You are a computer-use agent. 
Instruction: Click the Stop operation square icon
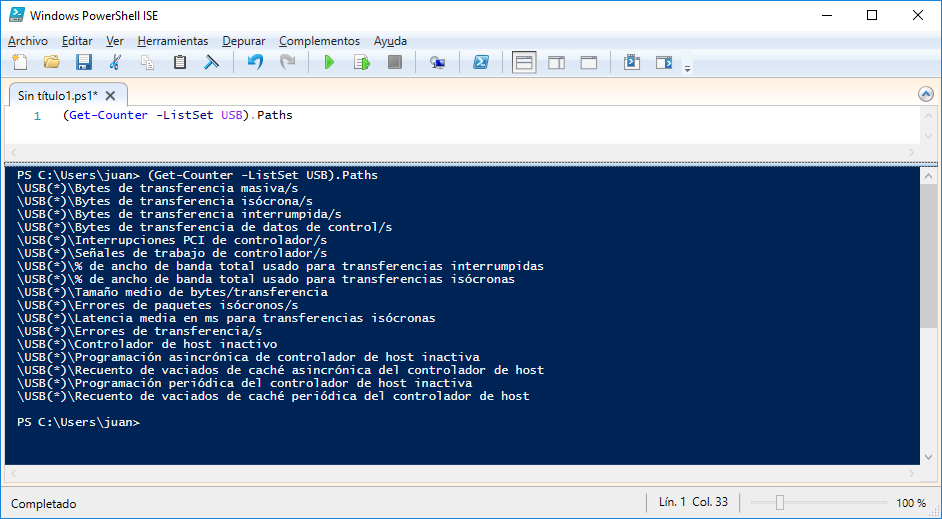[x=395, y=62]
